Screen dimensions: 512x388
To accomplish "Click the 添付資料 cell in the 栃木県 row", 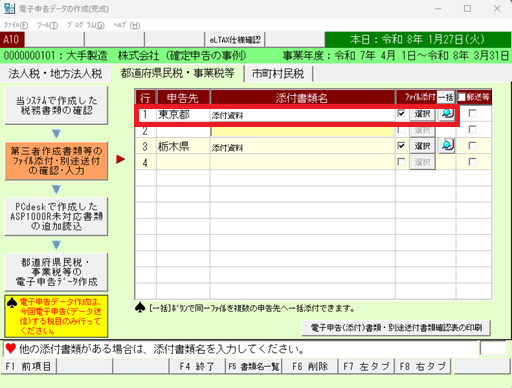I will [x=303, y=147].
